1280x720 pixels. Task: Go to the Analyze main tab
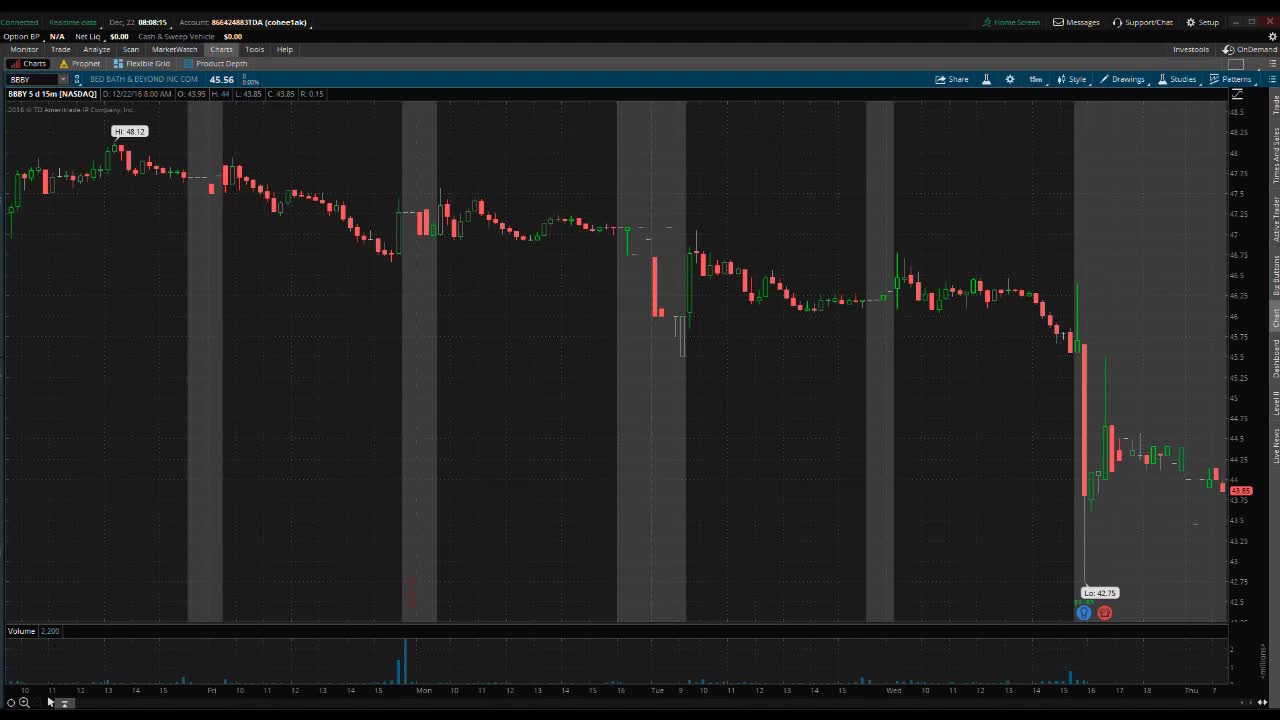97,49
